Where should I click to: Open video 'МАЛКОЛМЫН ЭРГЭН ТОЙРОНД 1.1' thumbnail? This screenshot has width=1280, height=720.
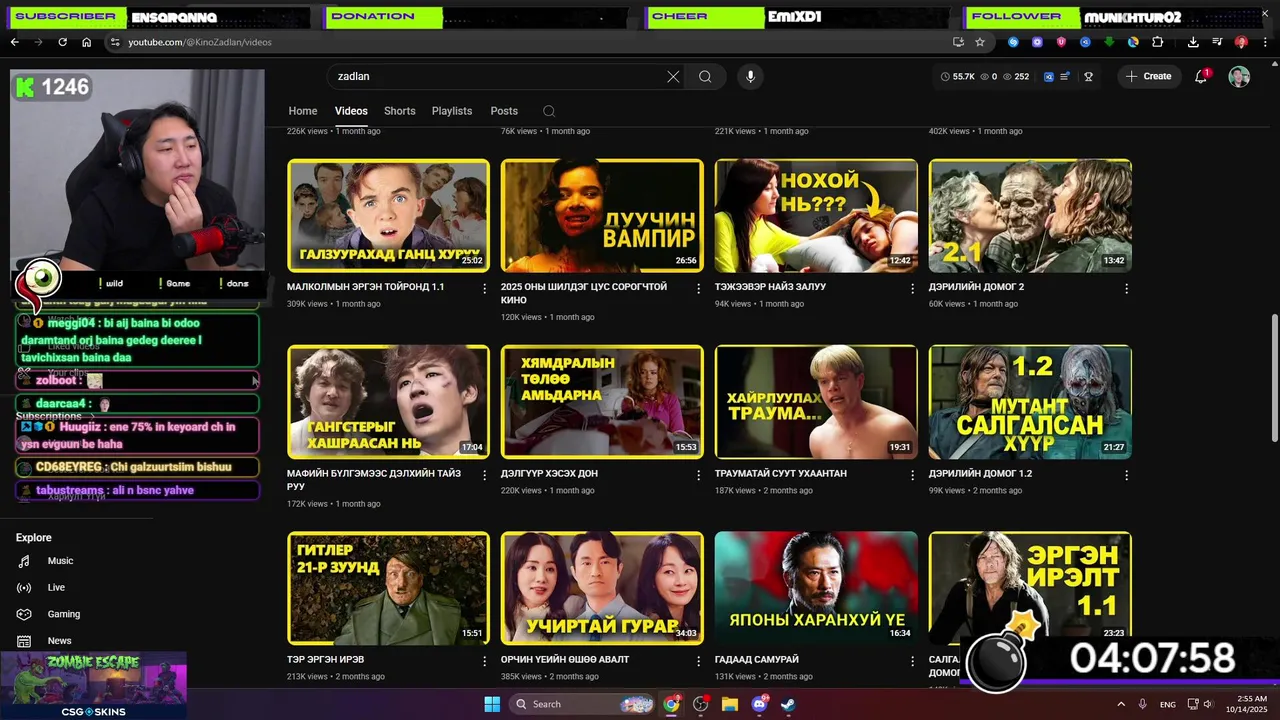click(389, 215)
